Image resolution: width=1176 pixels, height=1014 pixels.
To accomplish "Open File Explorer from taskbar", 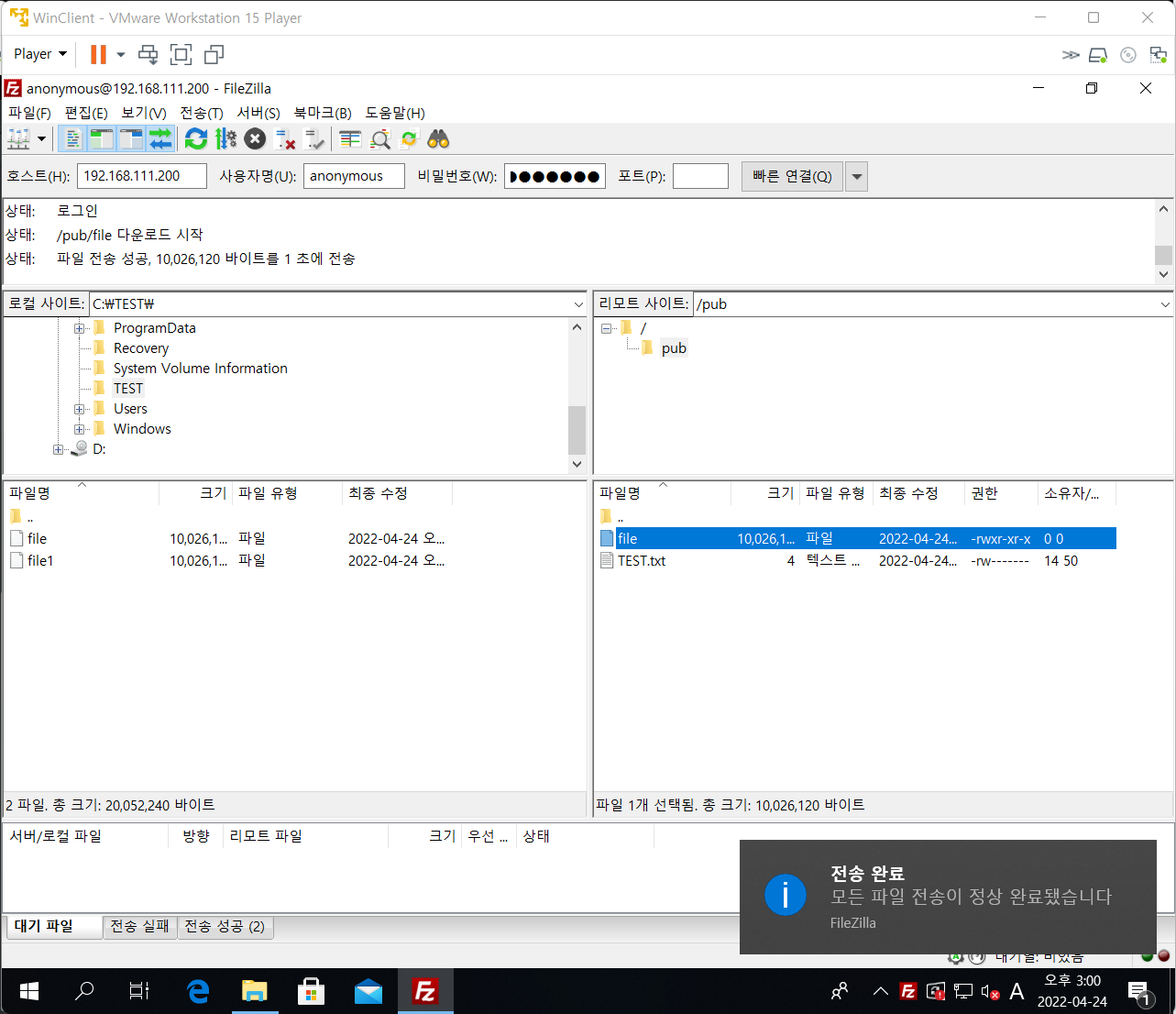I will (x=254, y=991).
